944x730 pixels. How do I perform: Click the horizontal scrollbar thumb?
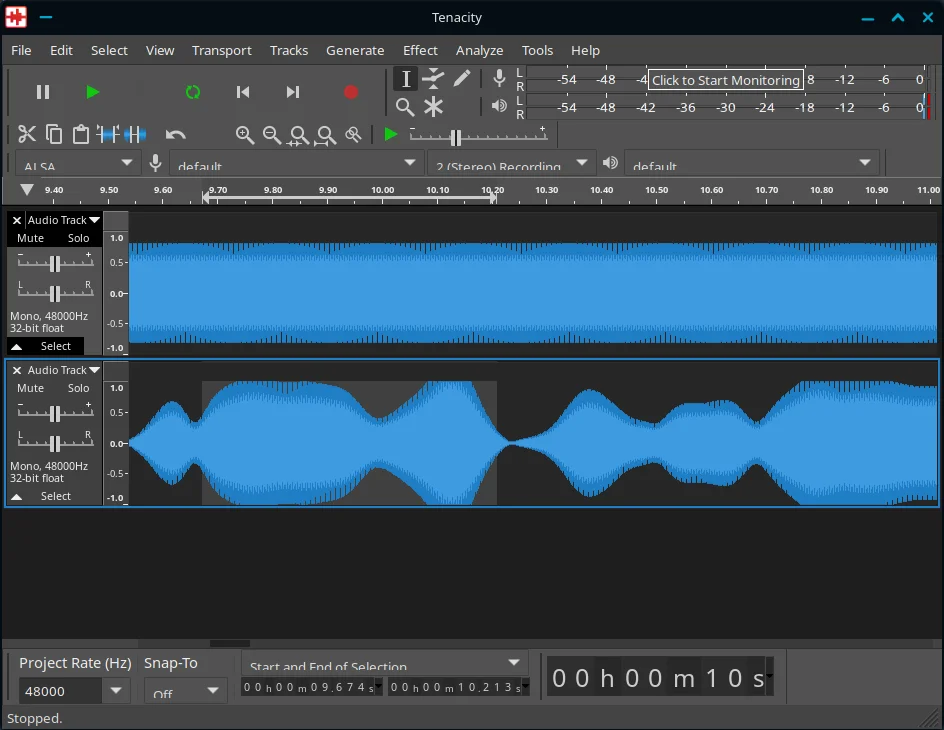(x=229, y=643)
